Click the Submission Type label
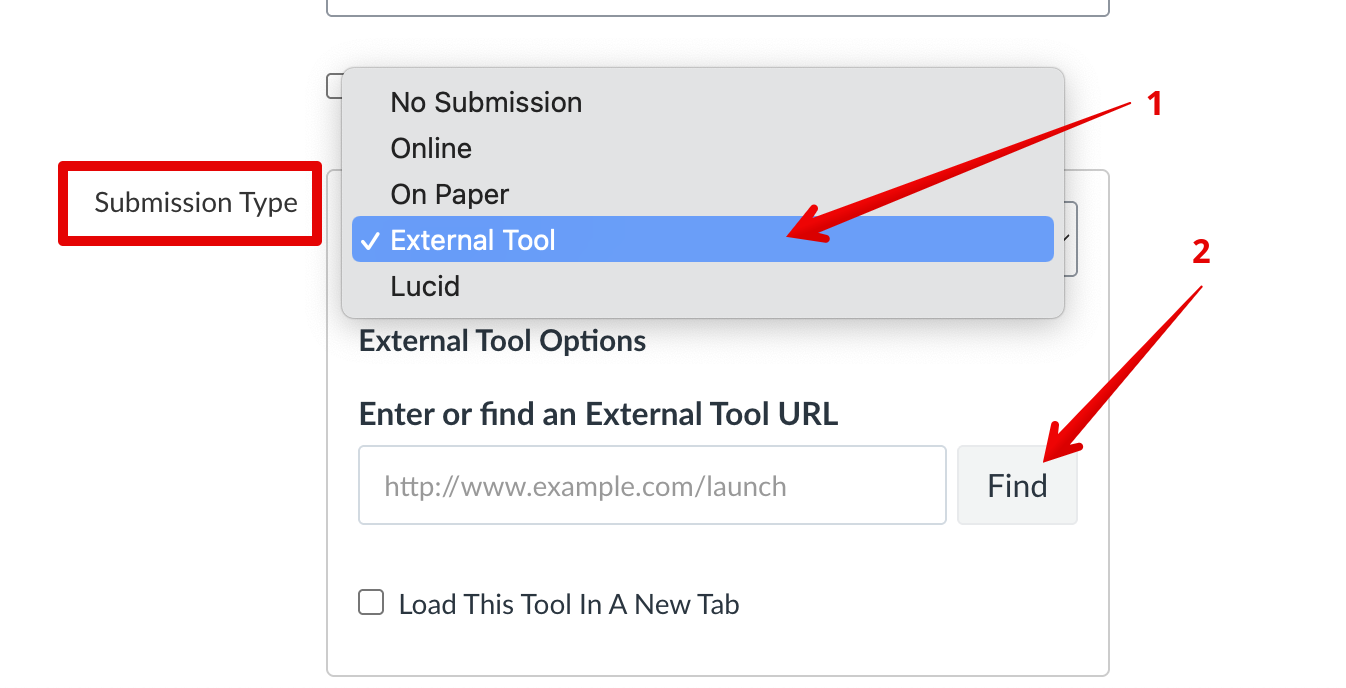Image resolution: width=1346 pixels, height=688 pixels. pos(196,203)
